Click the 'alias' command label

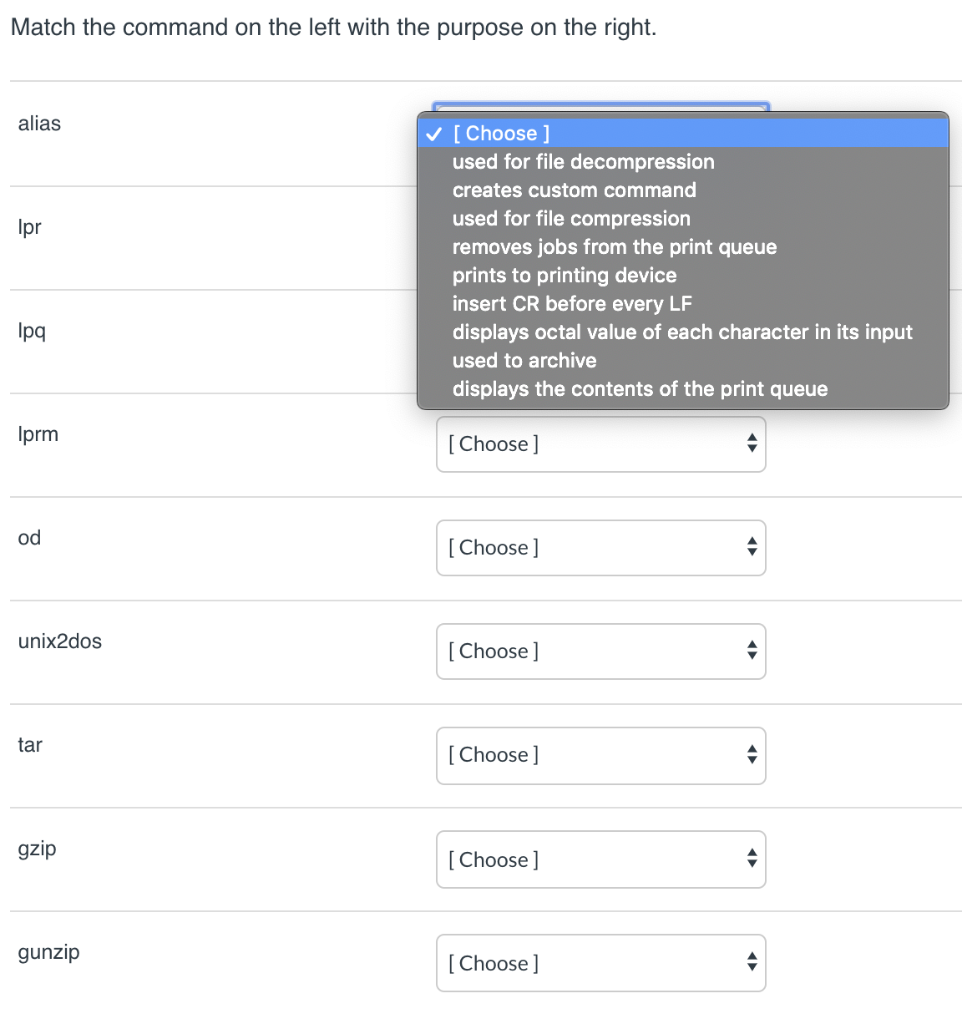(40, 124)
